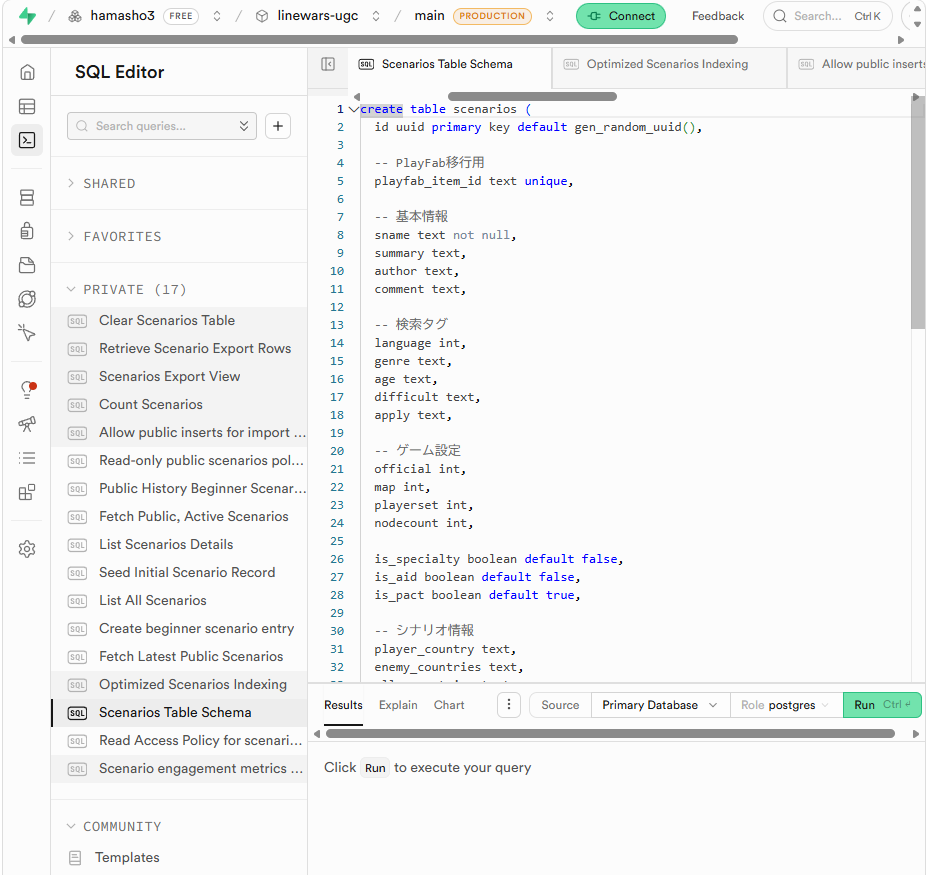Open Fetch Latest Public Scenarios query

[179, 657]
